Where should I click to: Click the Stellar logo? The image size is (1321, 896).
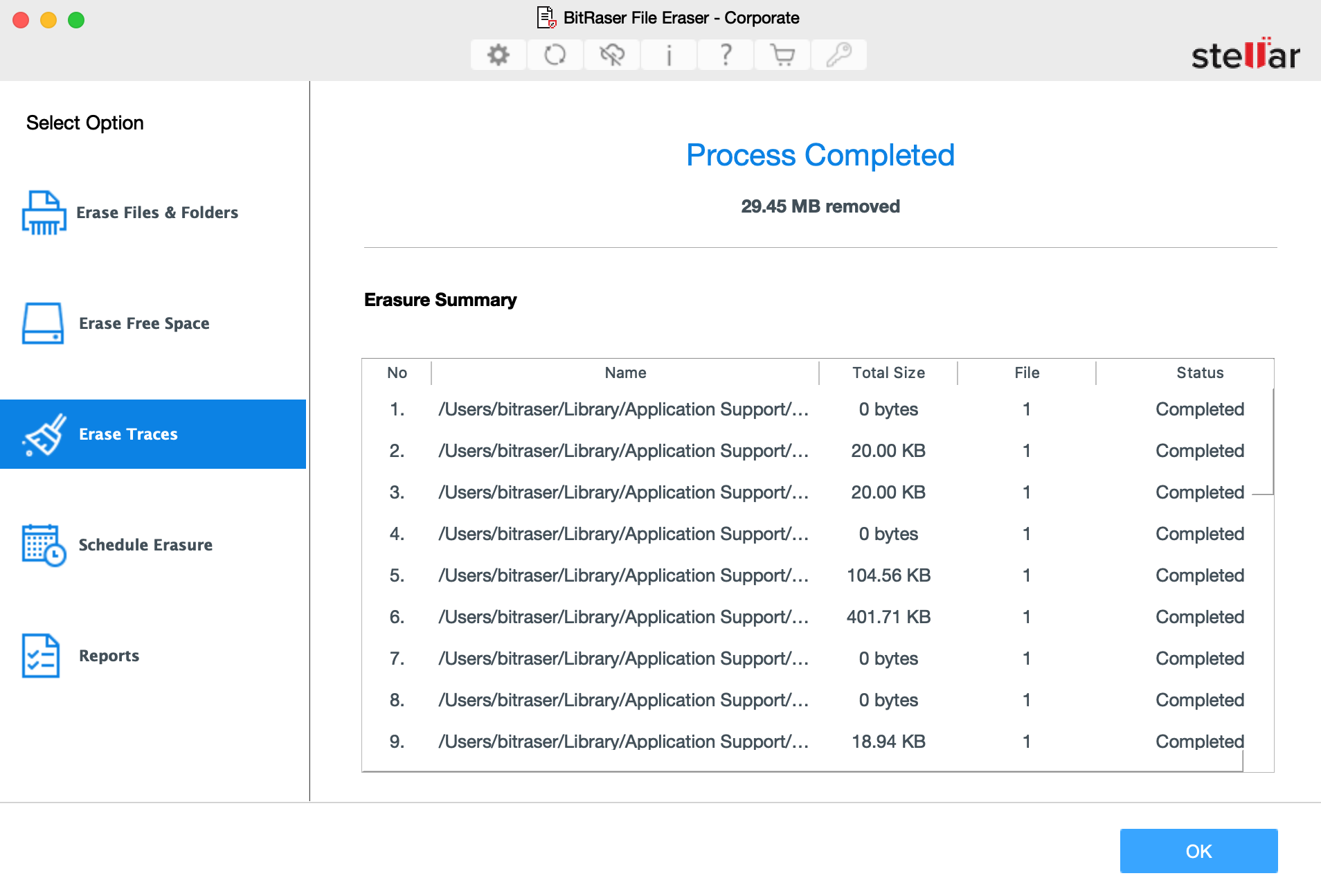[1246, 54]
